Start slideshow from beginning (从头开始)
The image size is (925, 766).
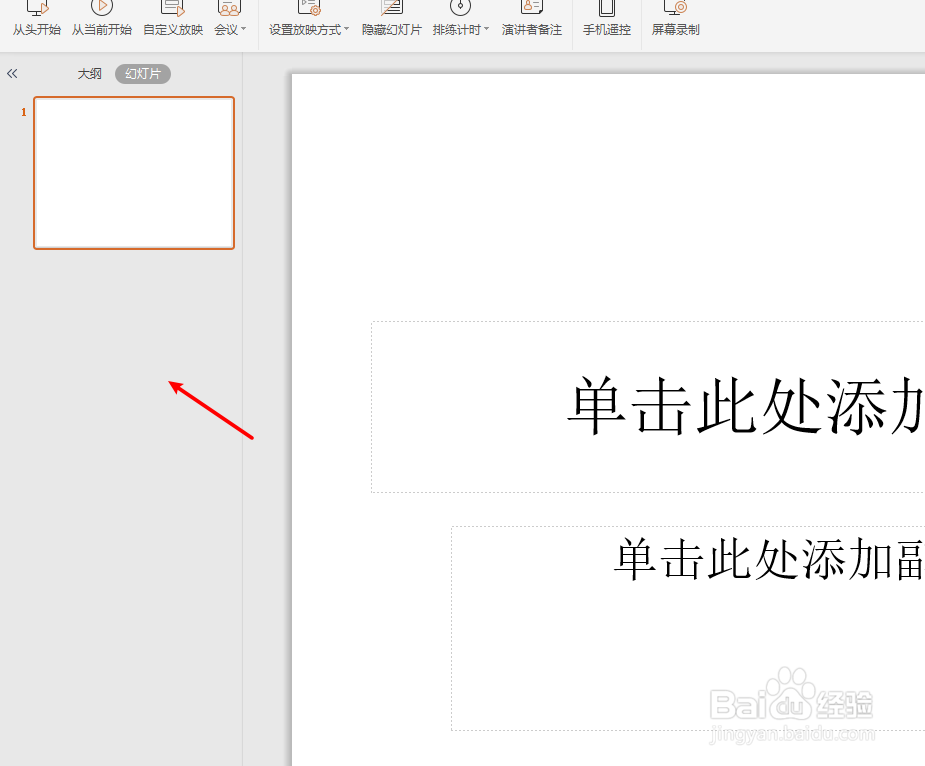click(37, 19)
